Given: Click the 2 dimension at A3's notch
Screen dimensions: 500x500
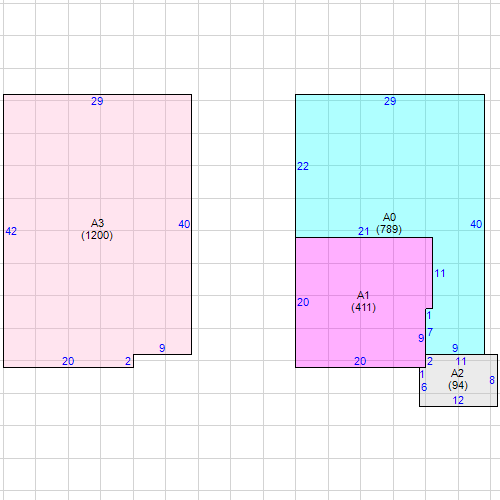Looking at the screenshot, I should tap(128, 361).
